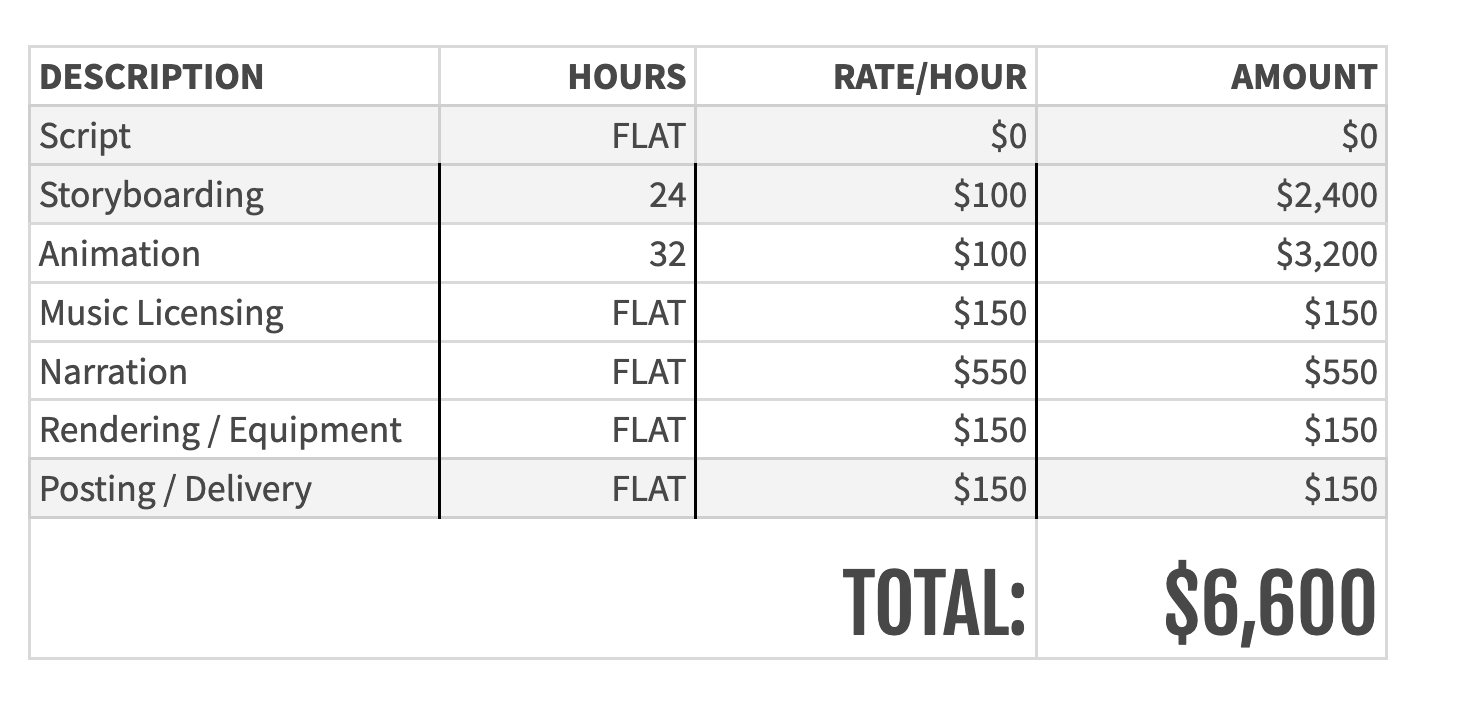The width and height of the screenshot is (1458, 714).
Task: Select the Storyboarding row label
Action: tap(152, 195)
